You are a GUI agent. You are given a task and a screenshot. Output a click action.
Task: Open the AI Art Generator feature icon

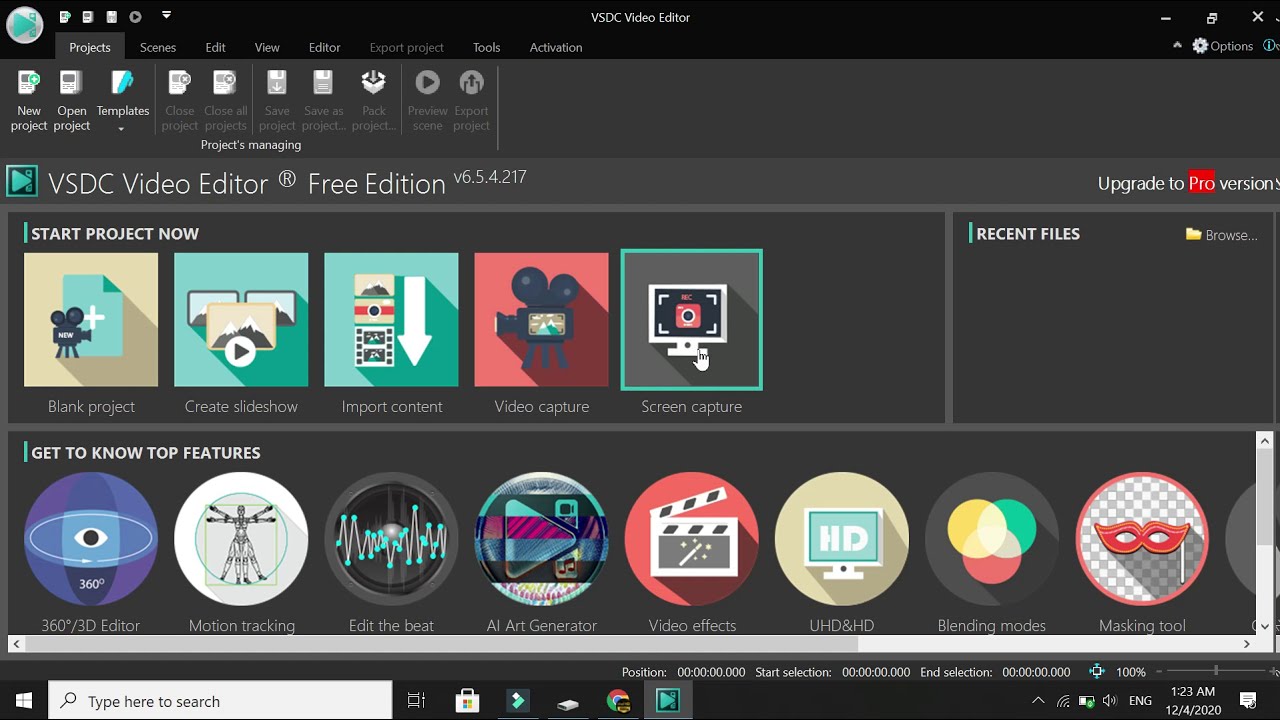click(541, 539)
